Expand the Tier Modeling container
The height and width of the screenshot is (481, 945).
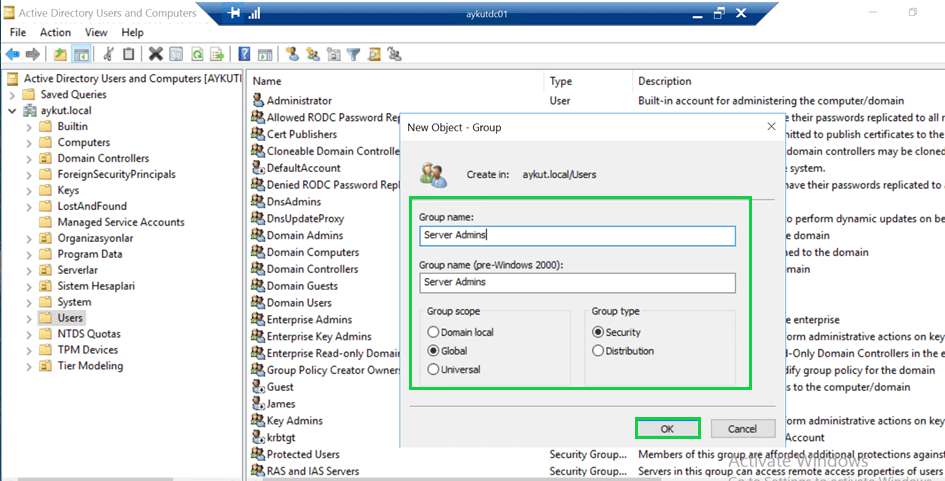(x=27, y=367)
